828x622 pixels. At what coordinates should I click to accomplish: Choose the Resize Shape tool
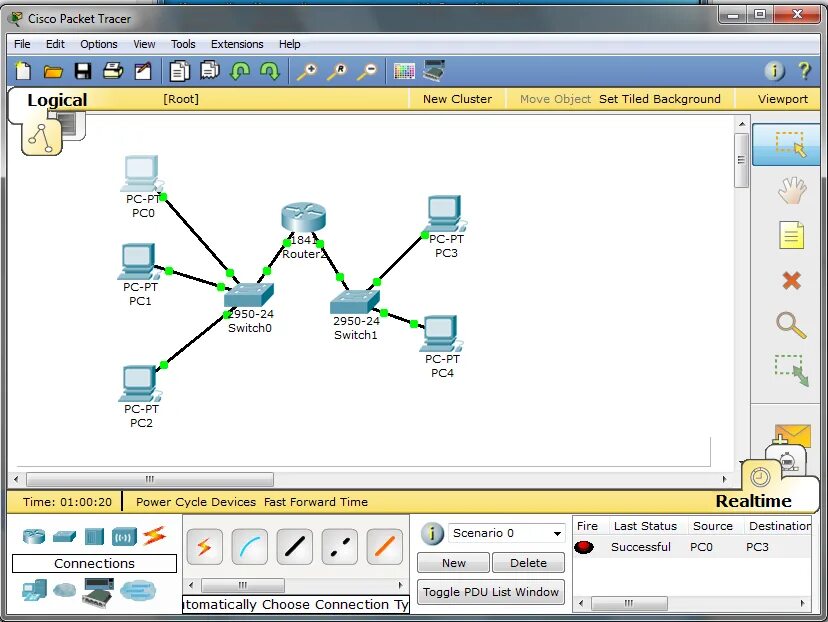(x=792, y=371)
